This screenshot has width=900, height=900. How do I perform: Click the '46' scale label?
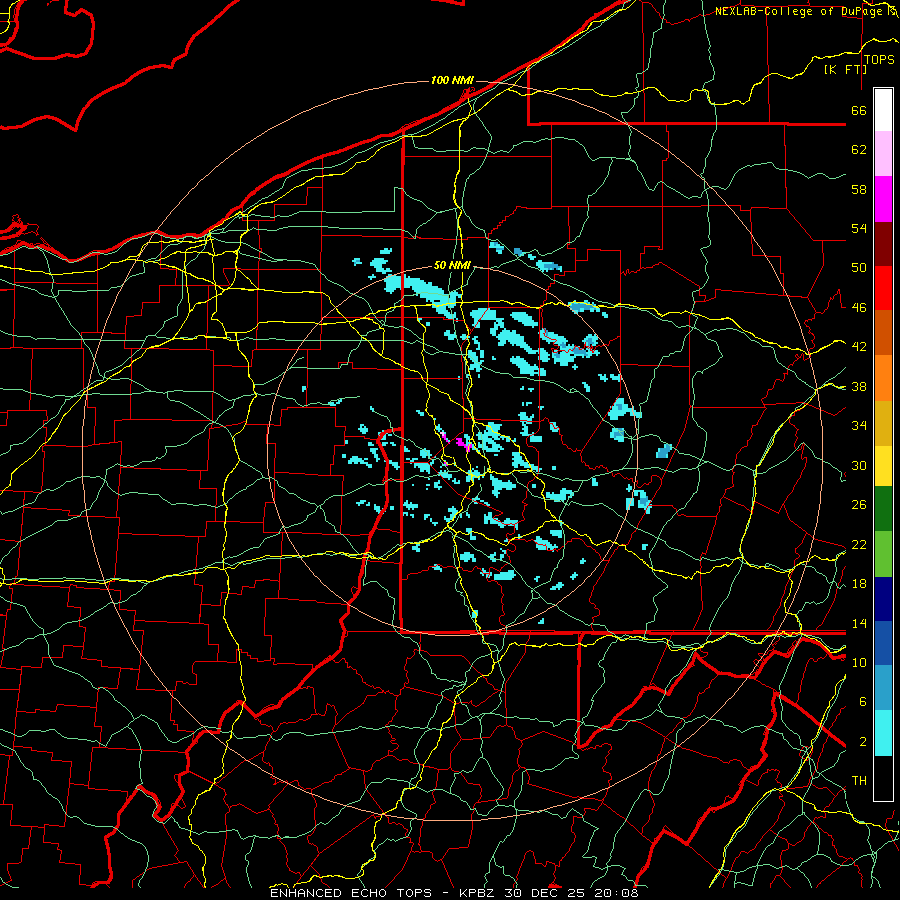(859, 308)
